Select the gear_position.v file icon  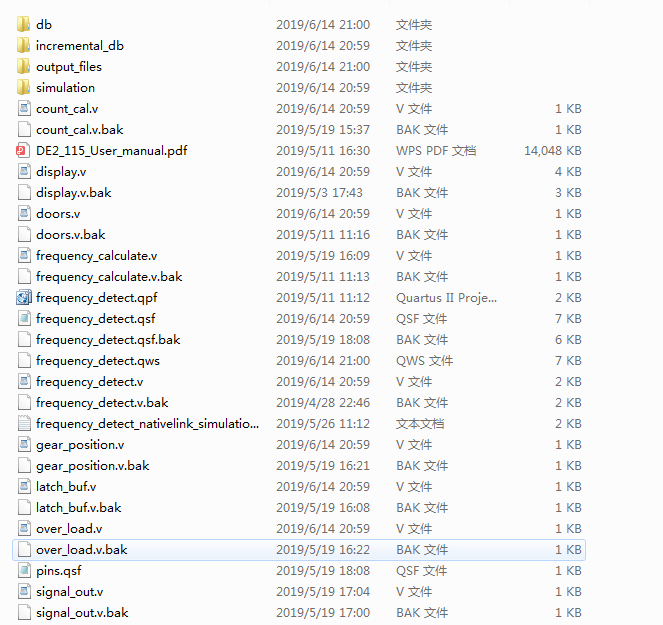coord(24,444)
